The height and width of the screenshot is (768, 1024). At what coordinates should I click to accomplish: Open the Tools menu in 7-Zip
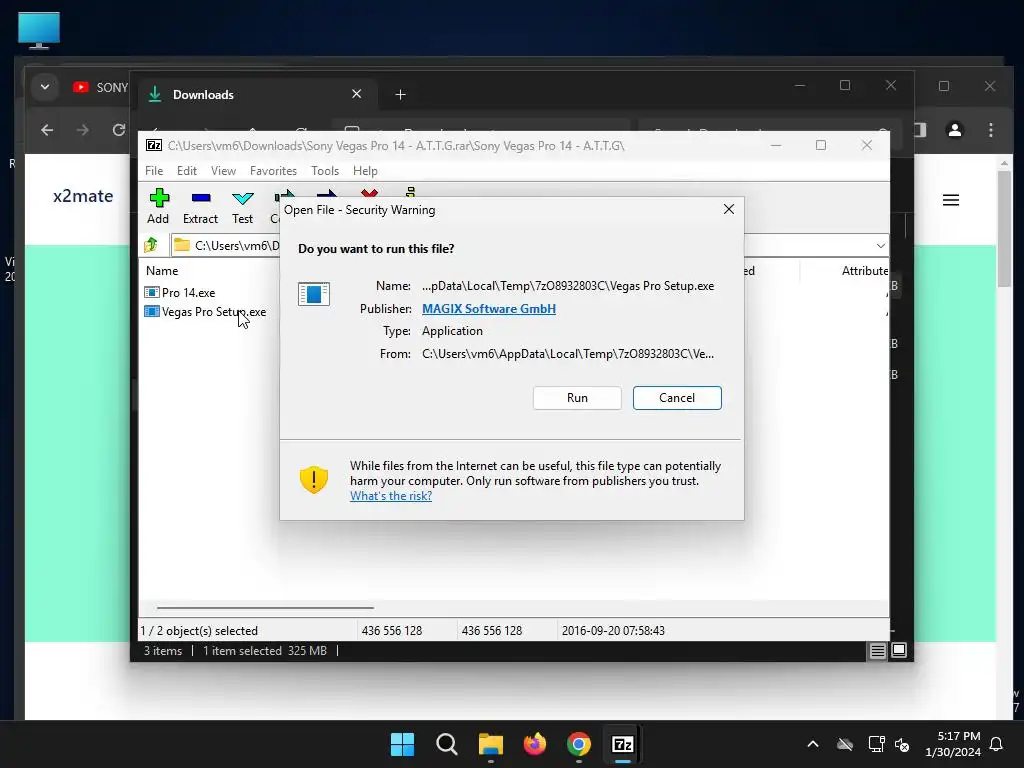[325, 170]
